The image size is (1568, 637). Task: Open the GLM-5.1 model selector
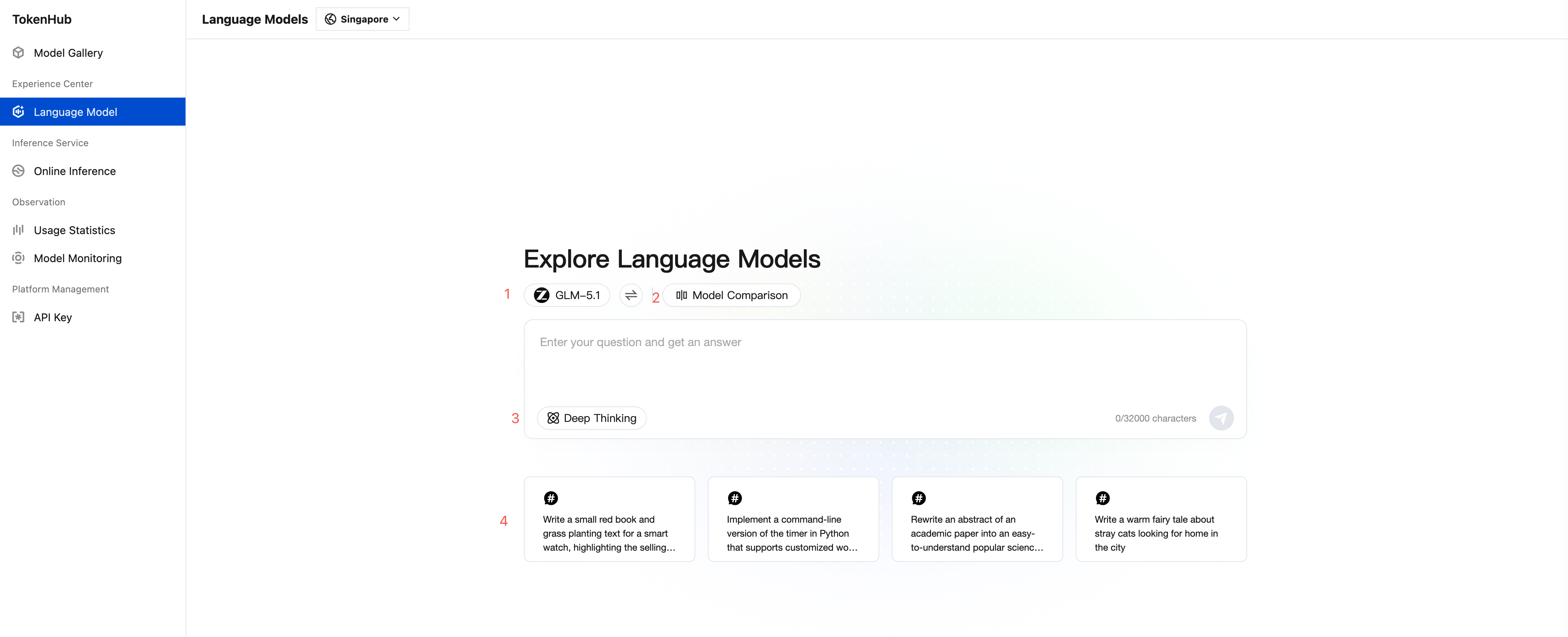coord(567,295)
